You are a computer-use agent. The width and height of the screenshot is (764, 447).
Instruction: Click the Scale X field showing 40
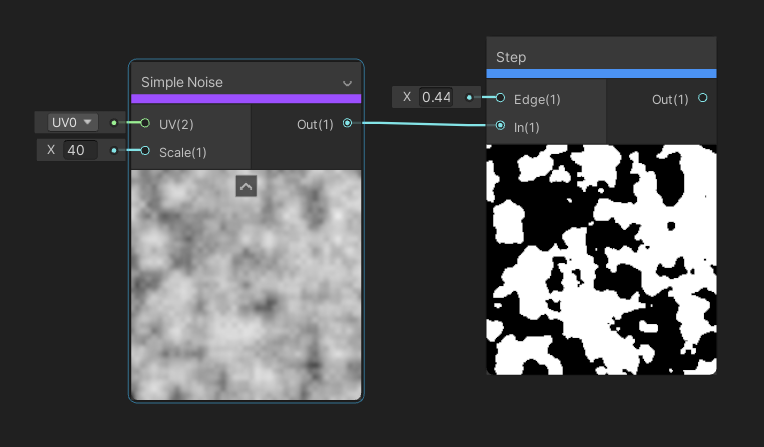point(80,150)
